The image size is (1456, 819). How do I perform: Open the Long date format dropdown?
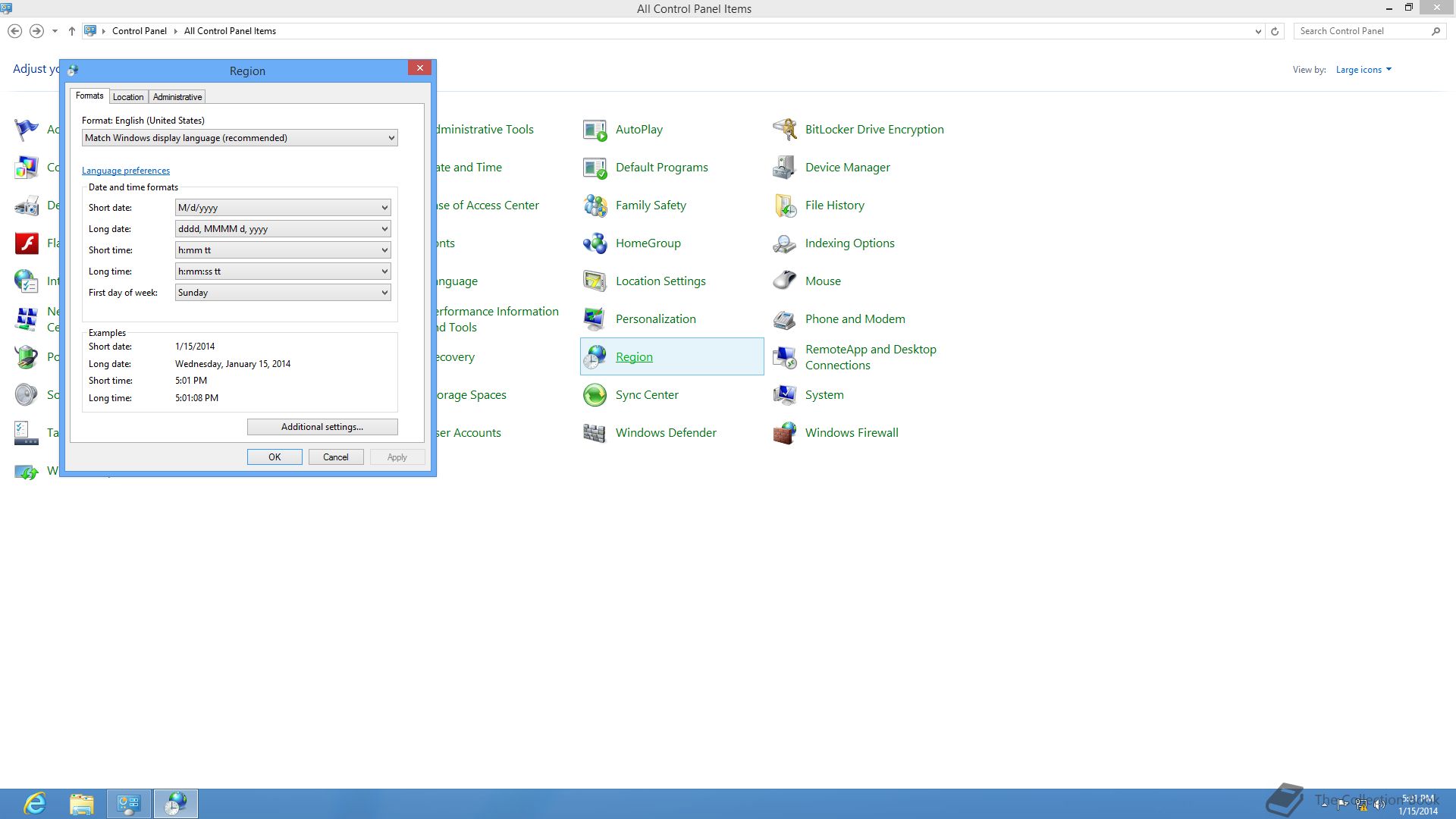point(283,229)
